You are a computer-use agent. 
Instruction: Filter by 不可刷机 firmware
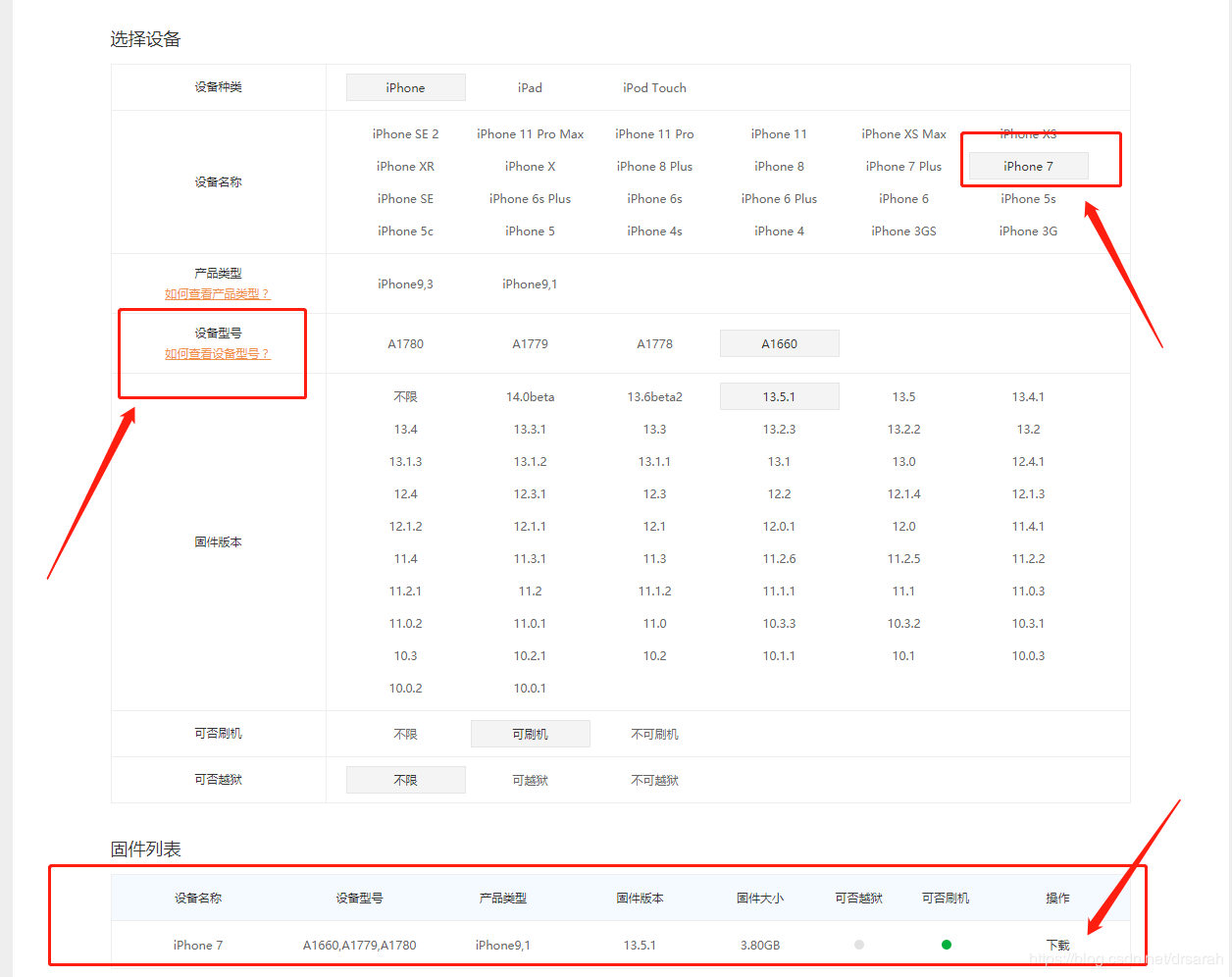click(654, 735)
